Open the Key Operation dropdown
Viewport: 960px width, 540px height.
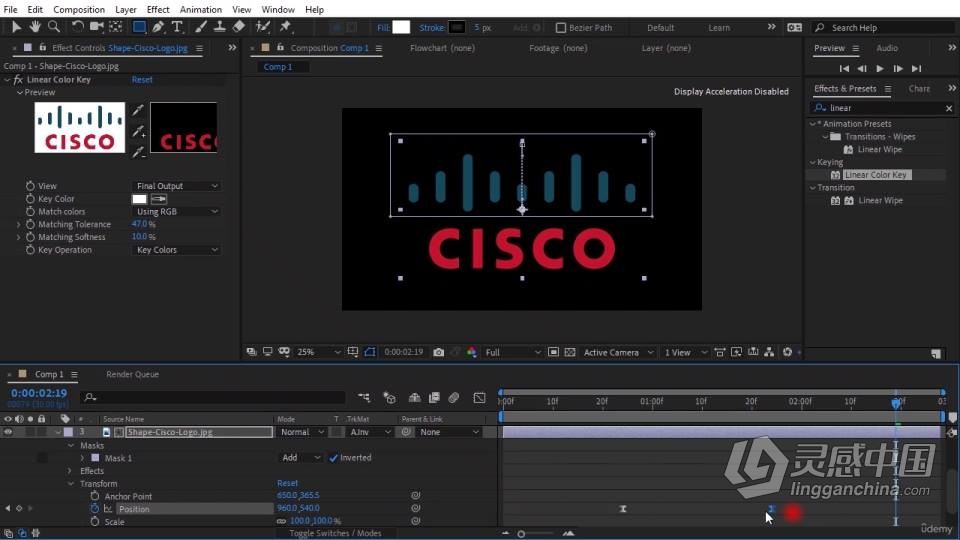176,250
